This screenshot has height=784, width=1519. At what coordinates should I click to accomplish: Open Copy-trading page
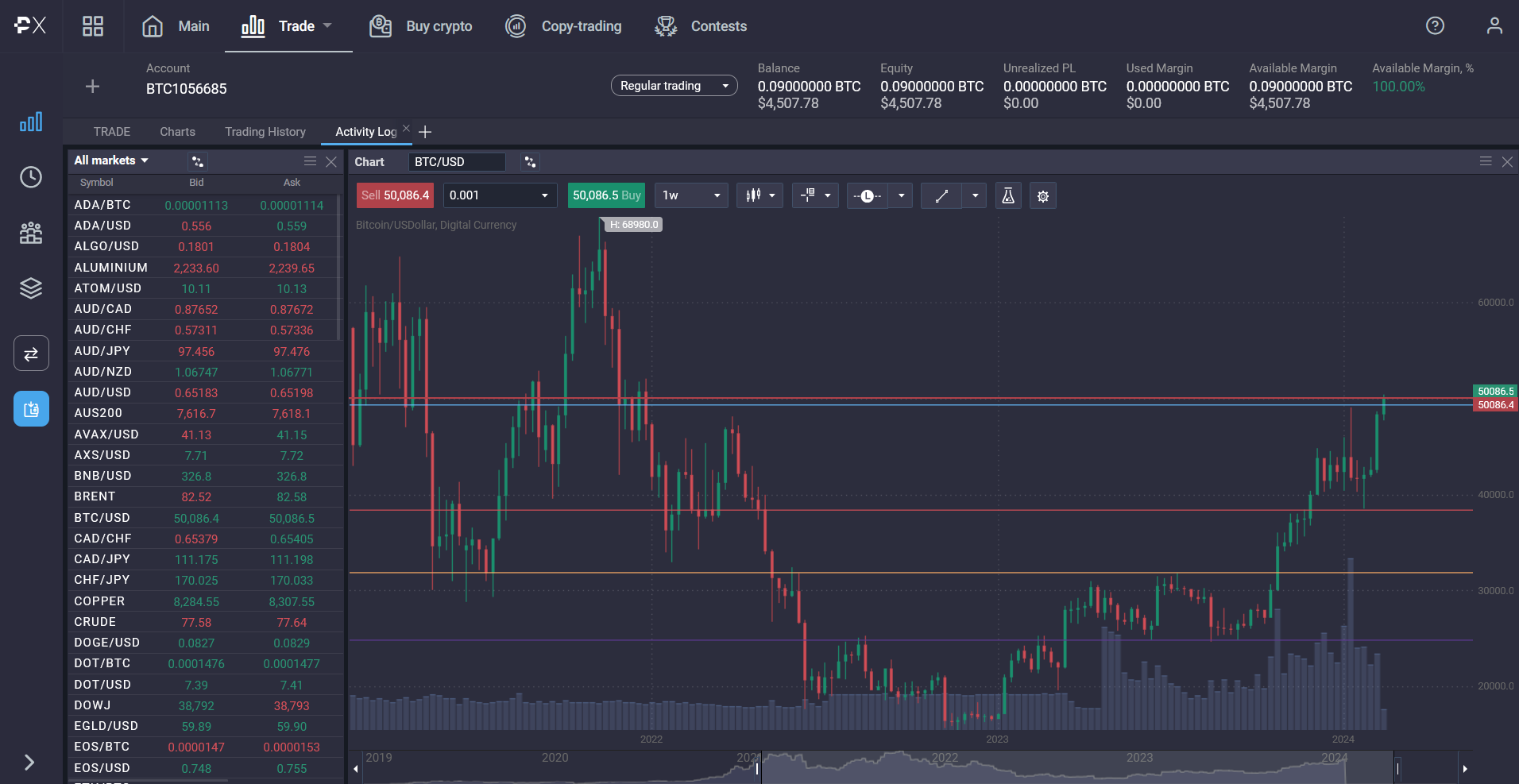coord(564,26)
